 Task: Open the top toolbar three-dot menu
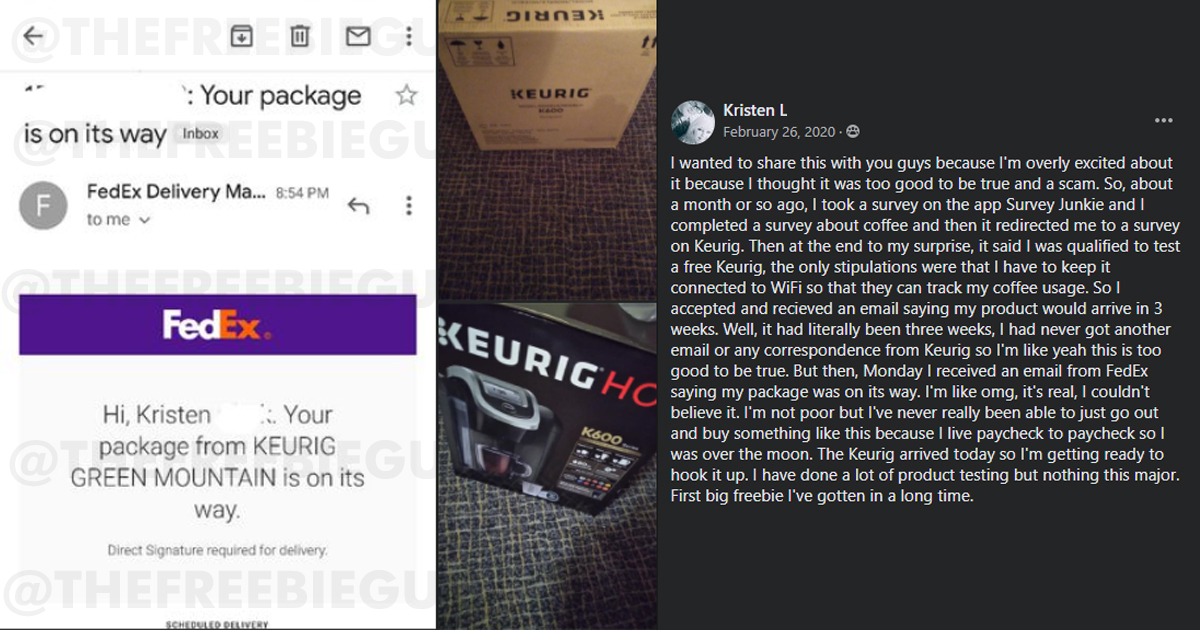(409, 36)
